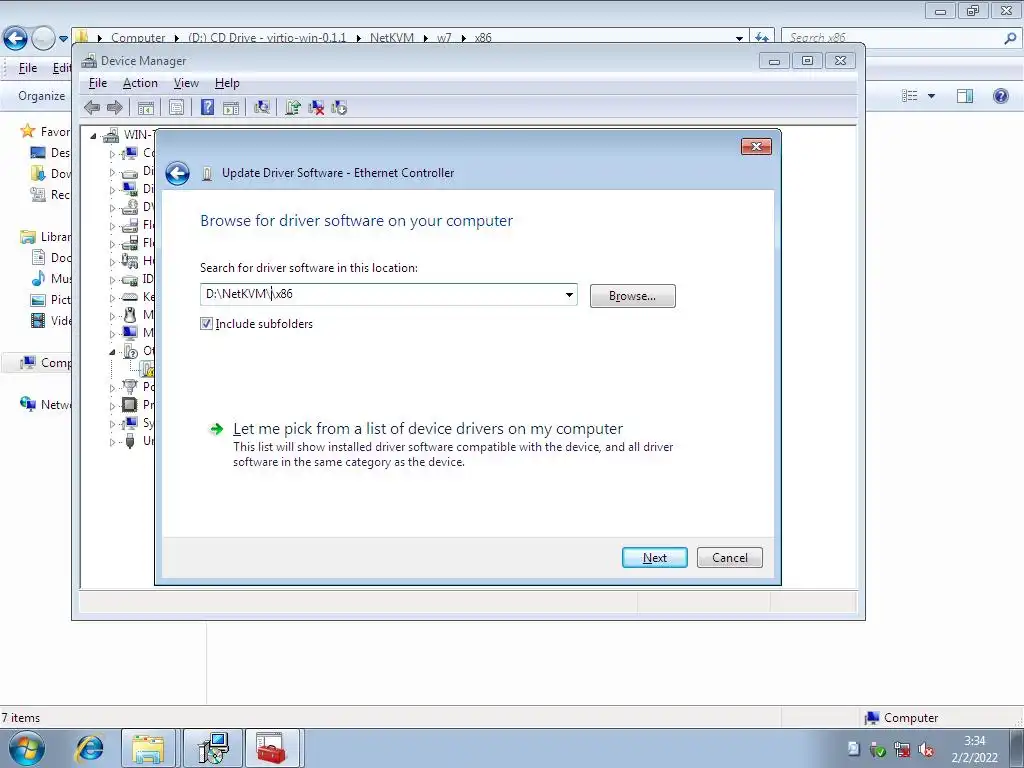The height and width of the screenshot is (768, 1024).
Task: Click the Change your view icon in Explorer
Action: click(910, 96)
